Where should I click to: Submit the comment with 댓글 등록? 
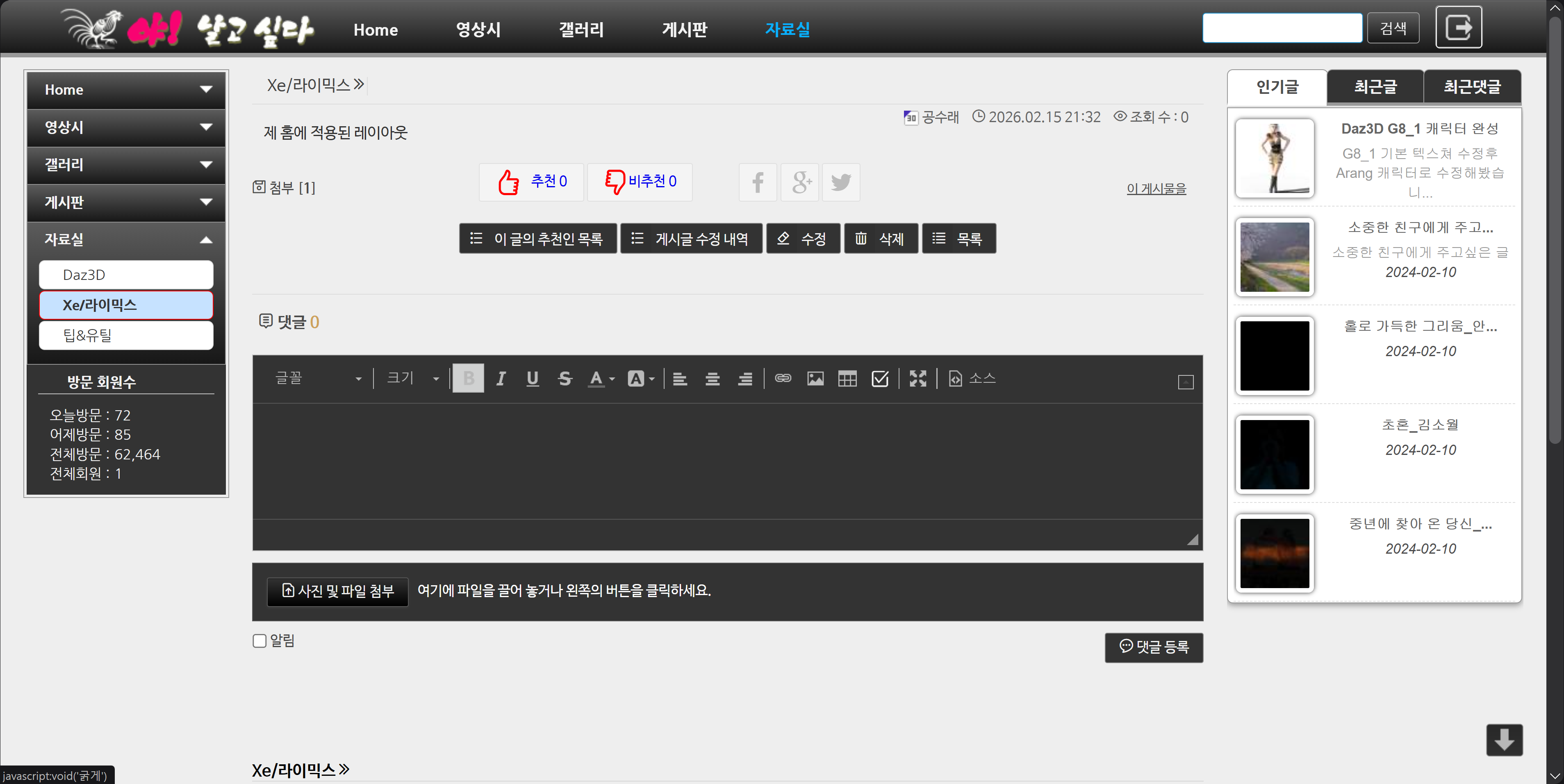(1153, 648)
